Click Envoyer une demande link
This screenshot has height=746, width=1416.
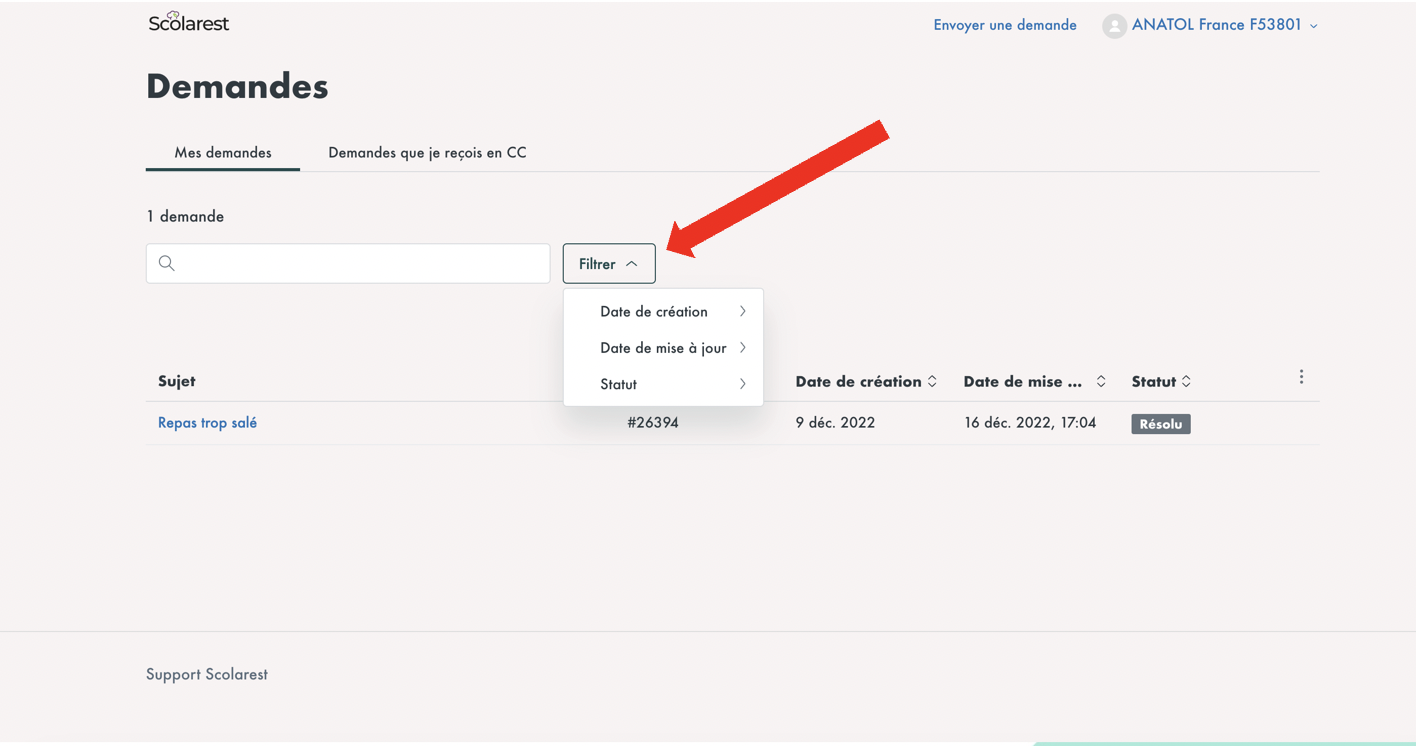click(x=1004, y=25)
